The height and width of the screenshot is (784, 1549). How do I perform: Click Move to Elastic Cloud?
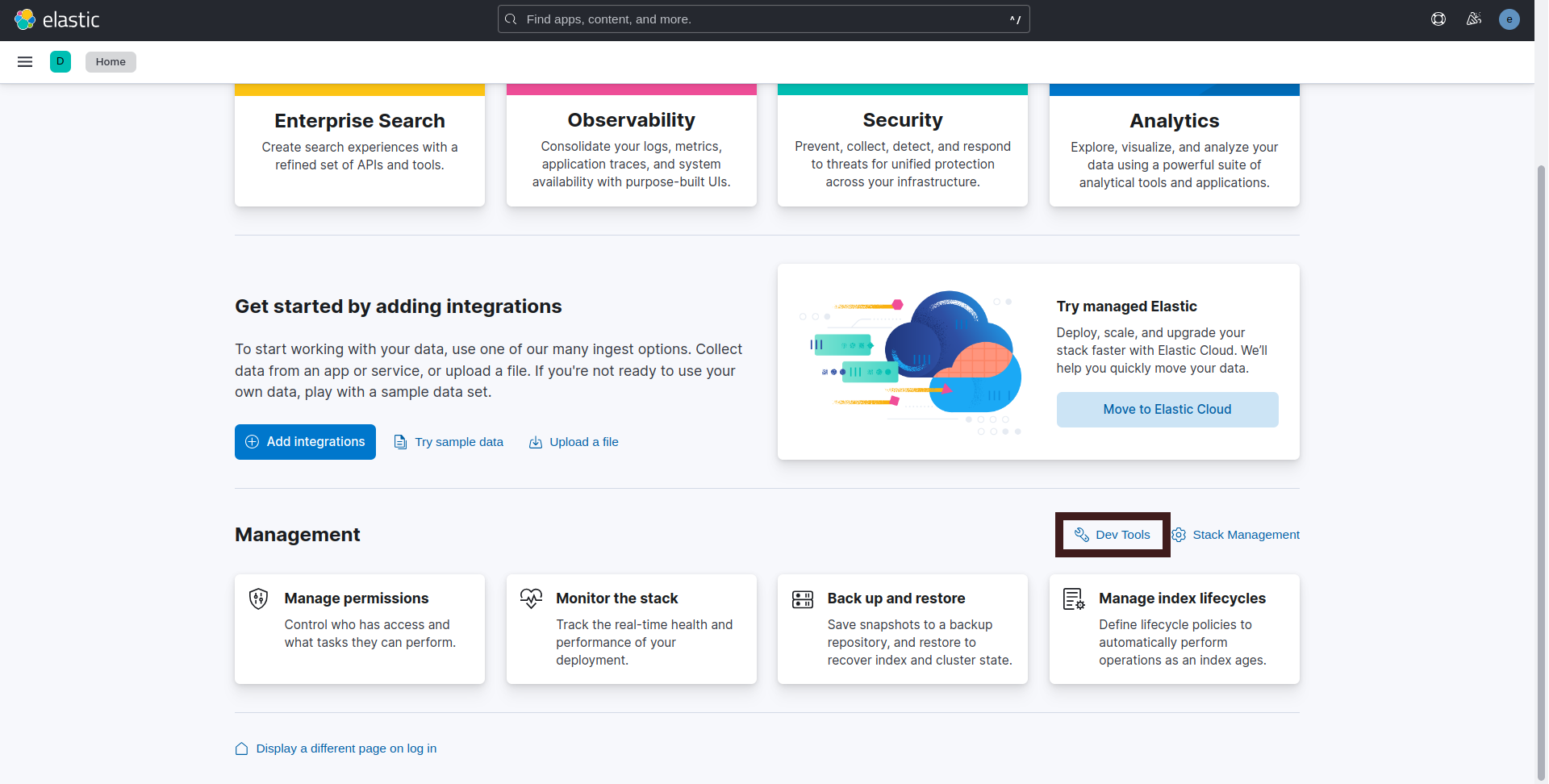tap(1167, 409)
